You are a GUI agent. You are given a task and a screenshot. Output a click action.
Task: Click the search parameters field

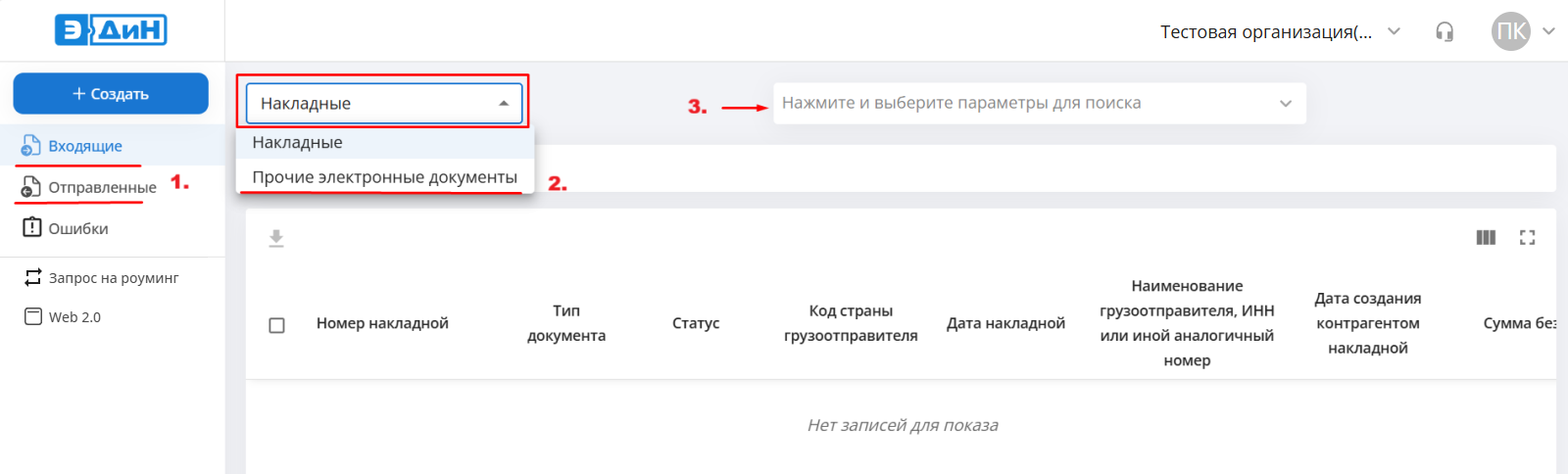[x=1029, y=104]
